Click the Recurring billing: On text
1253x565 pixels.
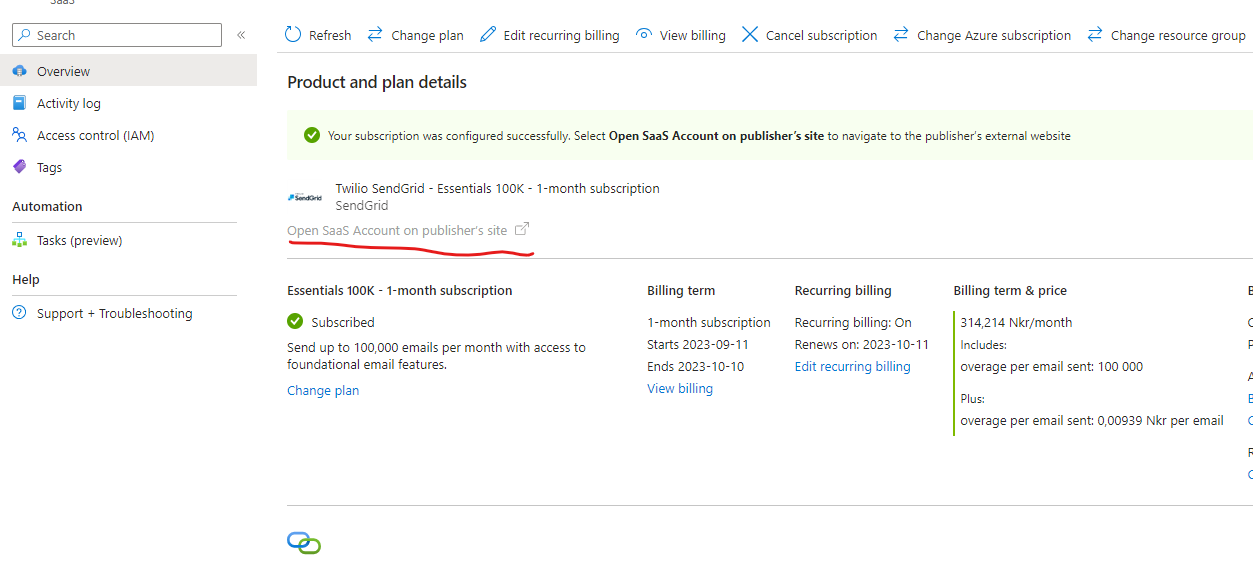click(x=853, y=322)
